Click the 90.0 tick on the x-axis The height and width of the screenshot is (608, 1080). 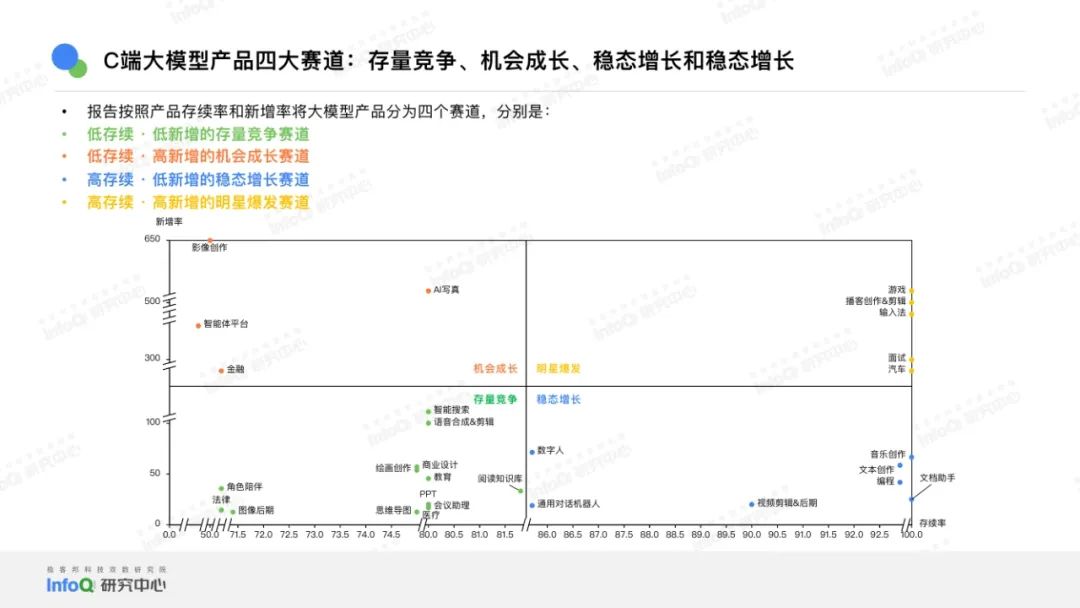click(751, 534)
